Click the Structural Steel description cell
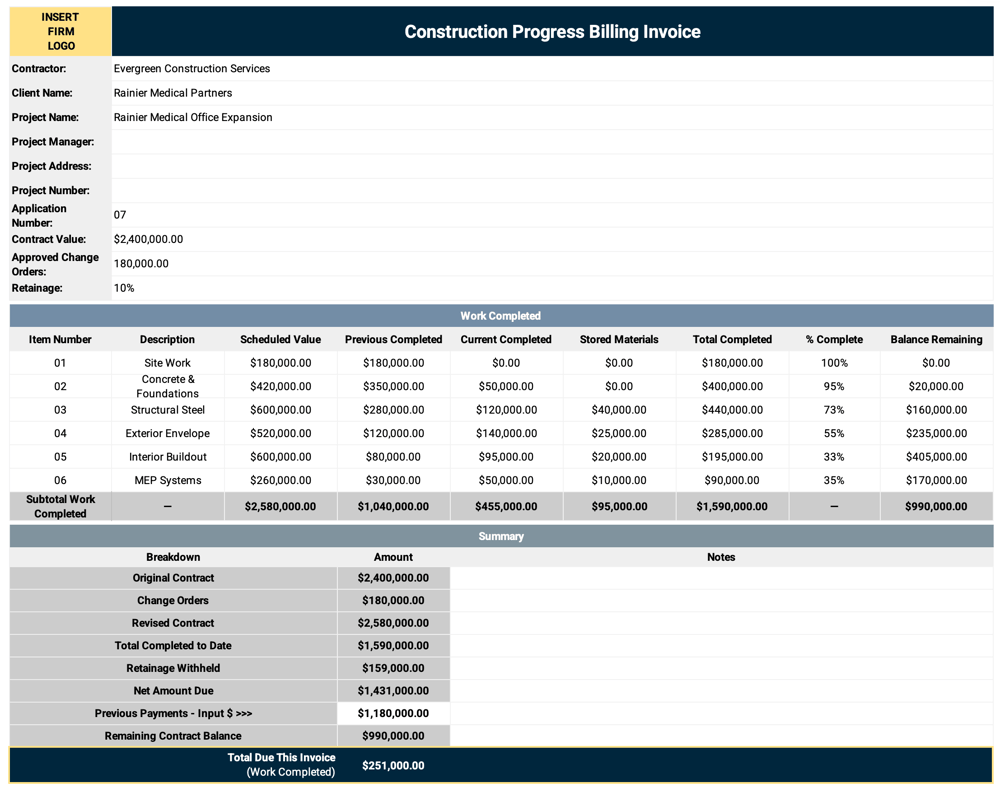The height and width of the screenshot is (792, 1000). [x=168, y=410]
